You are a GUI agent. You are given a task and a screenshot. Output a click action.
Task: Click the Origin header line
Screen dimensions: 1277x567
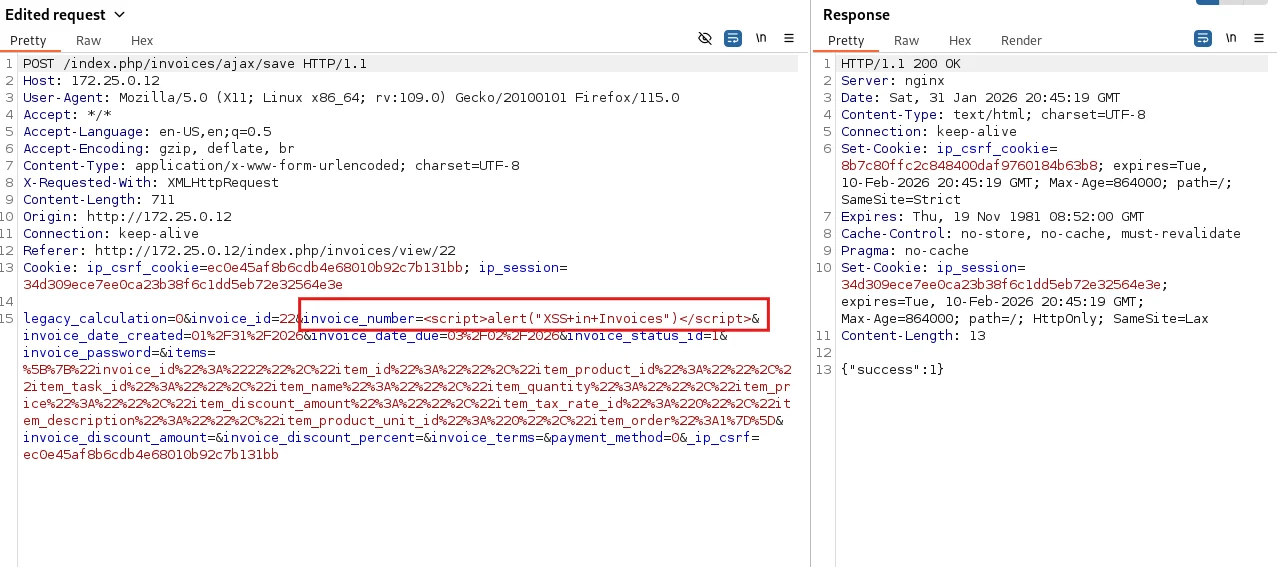[x=127, y=217]
